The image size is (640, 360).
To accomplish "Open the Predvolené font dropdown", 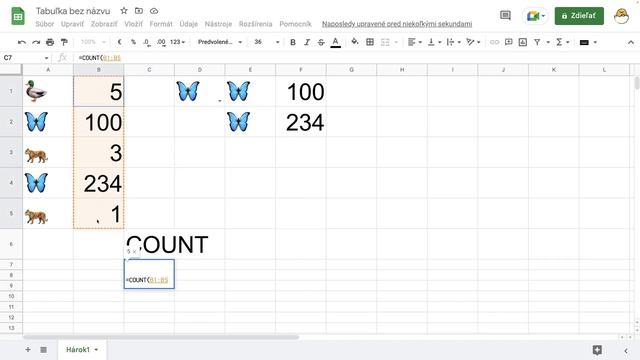I will pos(220,42).
